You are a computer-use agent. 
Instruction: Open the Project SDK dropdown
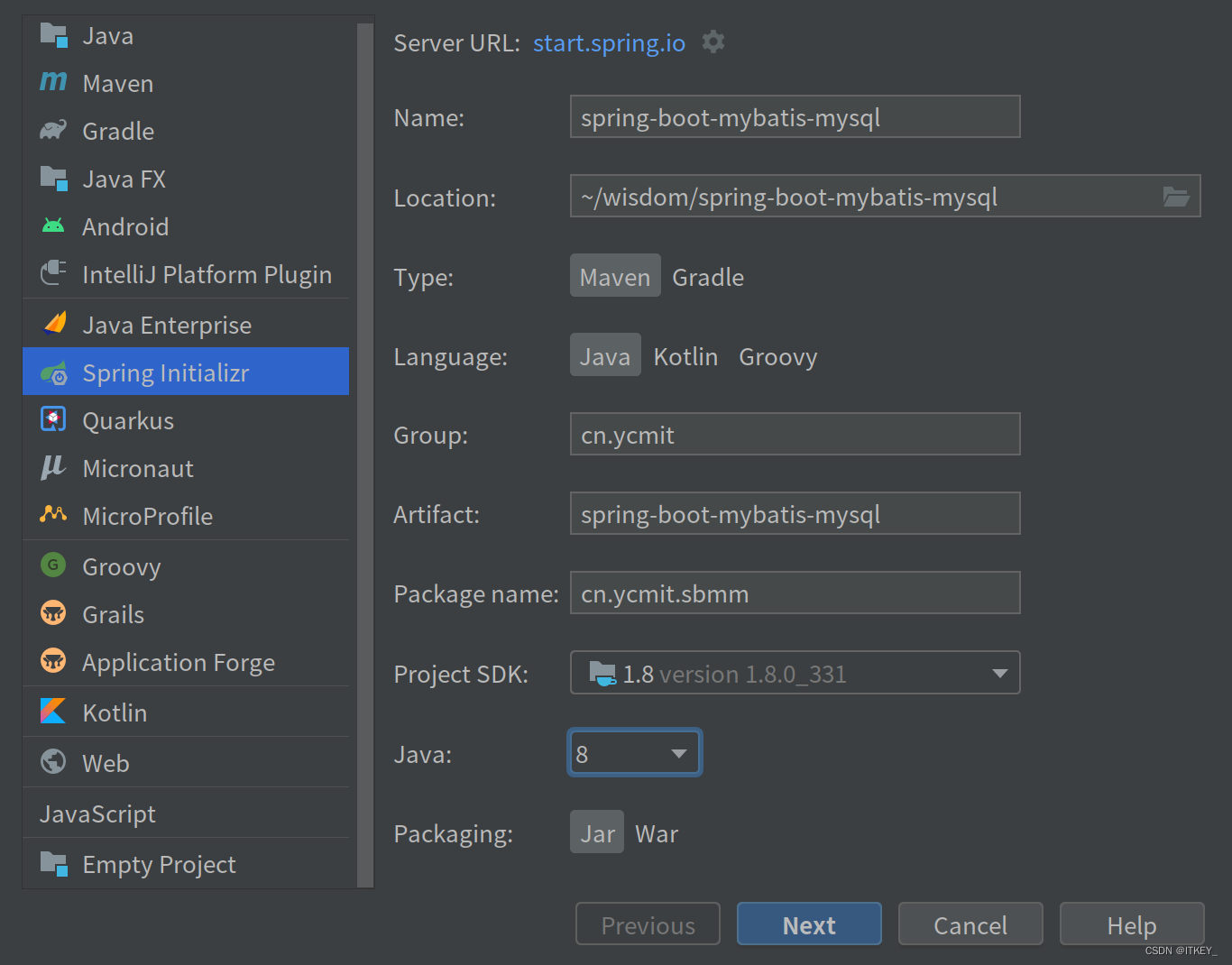coord(795,673)
